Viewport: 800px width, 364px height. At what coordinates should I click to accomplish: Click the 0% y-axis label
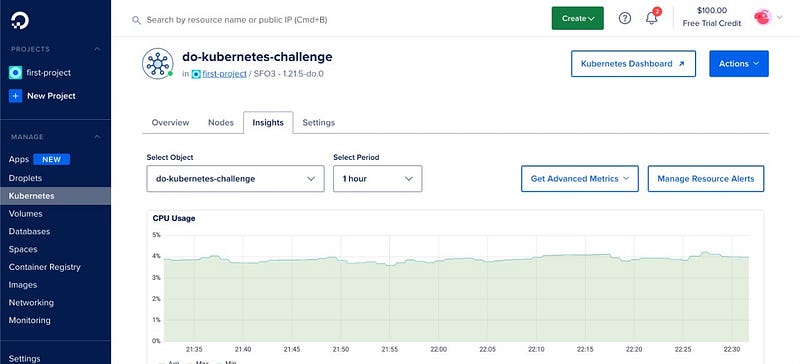156,341
